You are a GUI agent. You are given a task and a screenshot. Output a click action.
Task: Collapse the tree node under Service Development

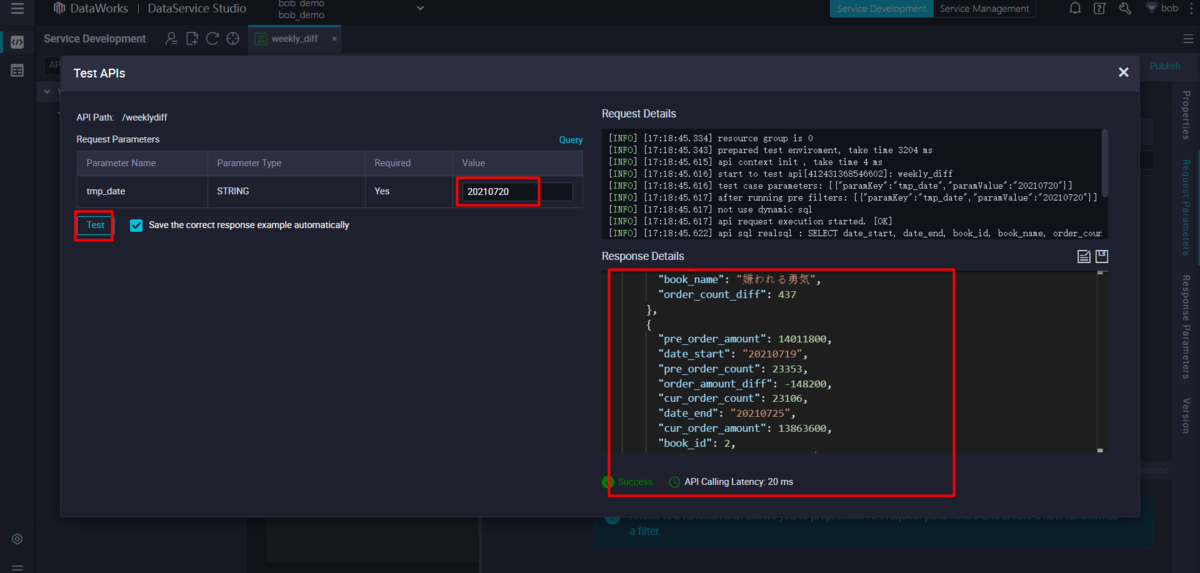point(48,91)
